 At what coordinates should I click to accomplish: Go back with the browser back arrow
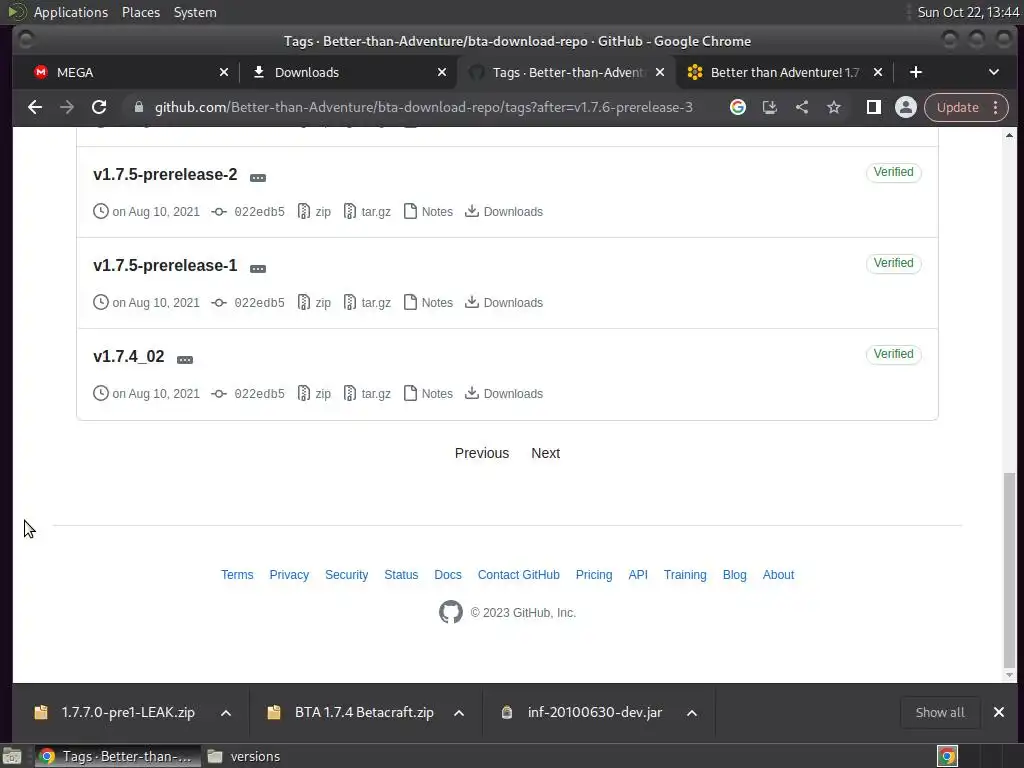(35, 107)
